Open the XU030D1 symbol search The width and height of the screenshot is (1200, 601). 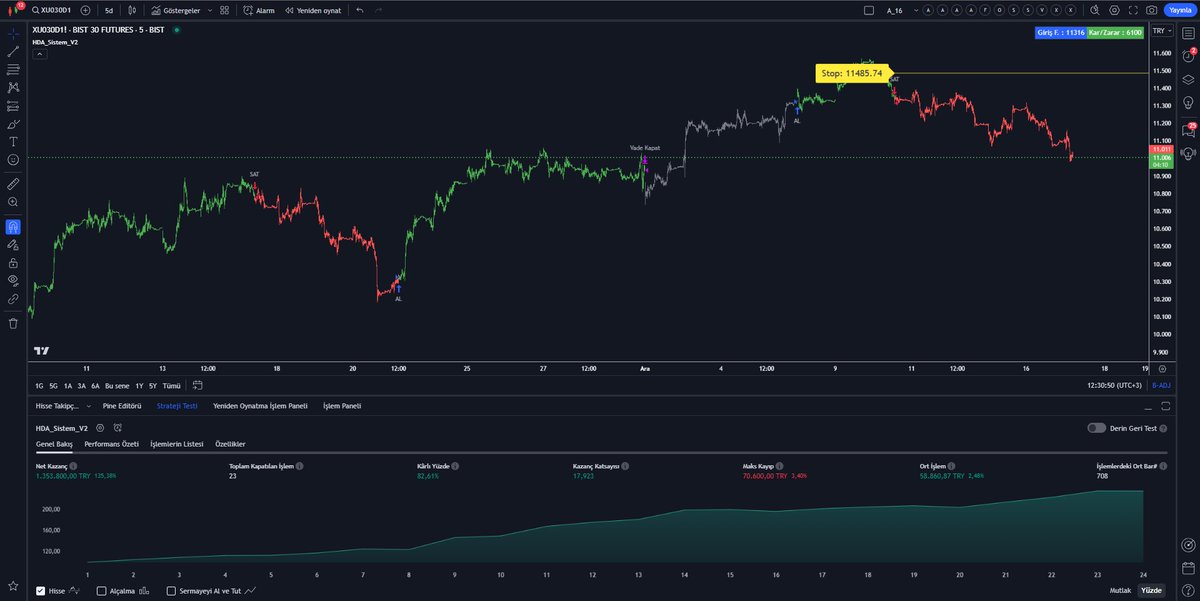[51, 10]
